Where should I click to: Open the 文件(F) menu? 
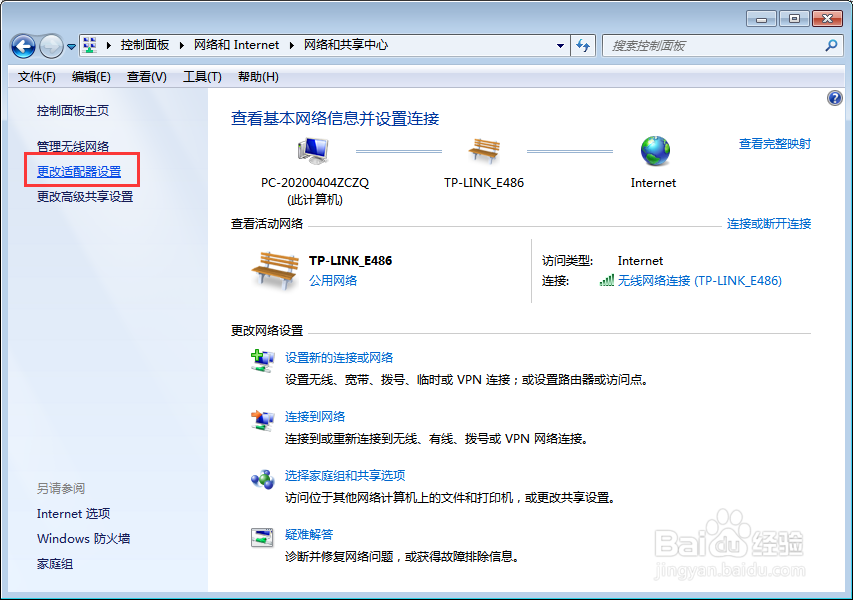click(36, 77)
